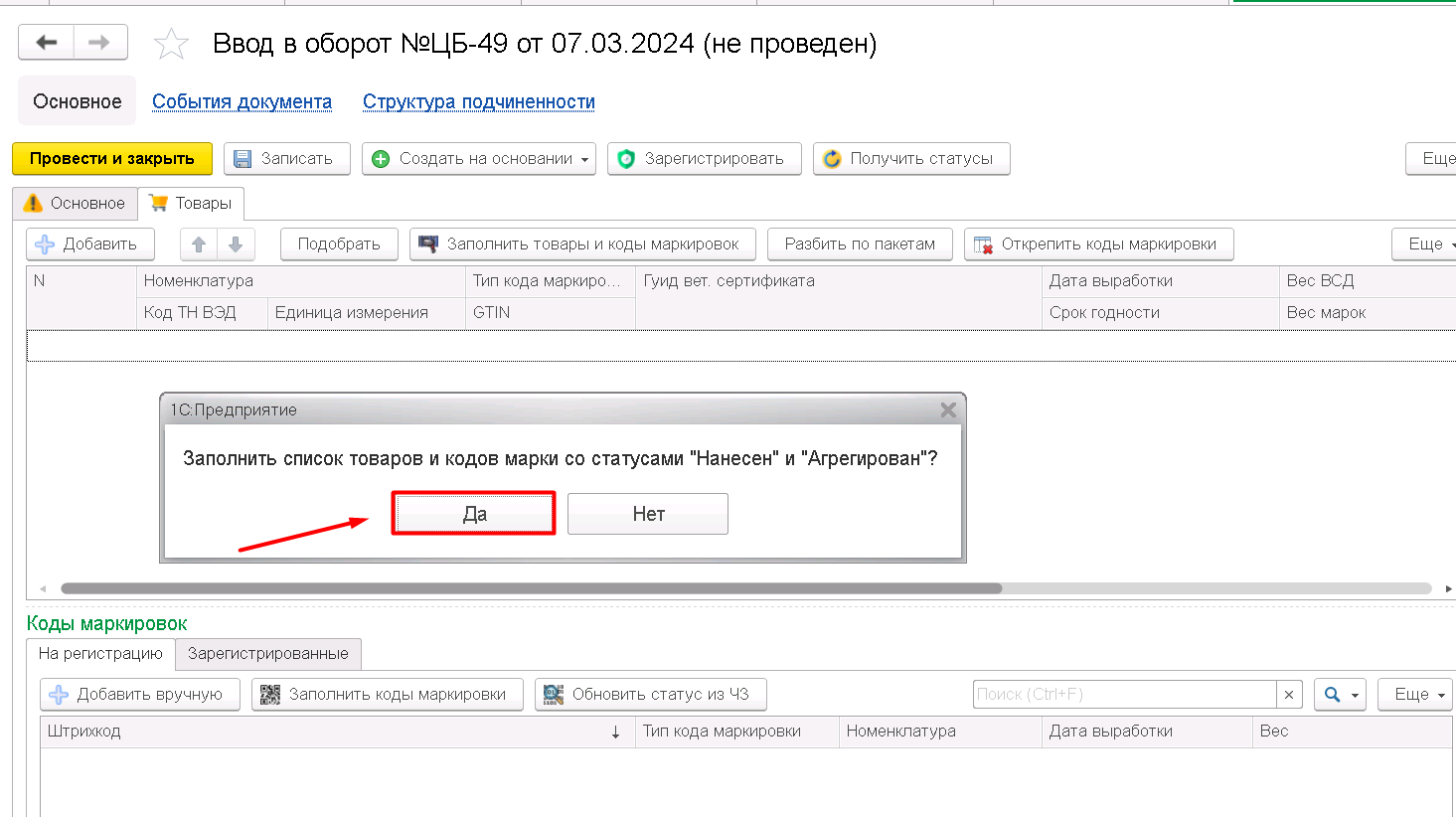Close the 1С:Предприятие dialog with X
This screenshot has width=1456, height=817.
coord(948,409)
